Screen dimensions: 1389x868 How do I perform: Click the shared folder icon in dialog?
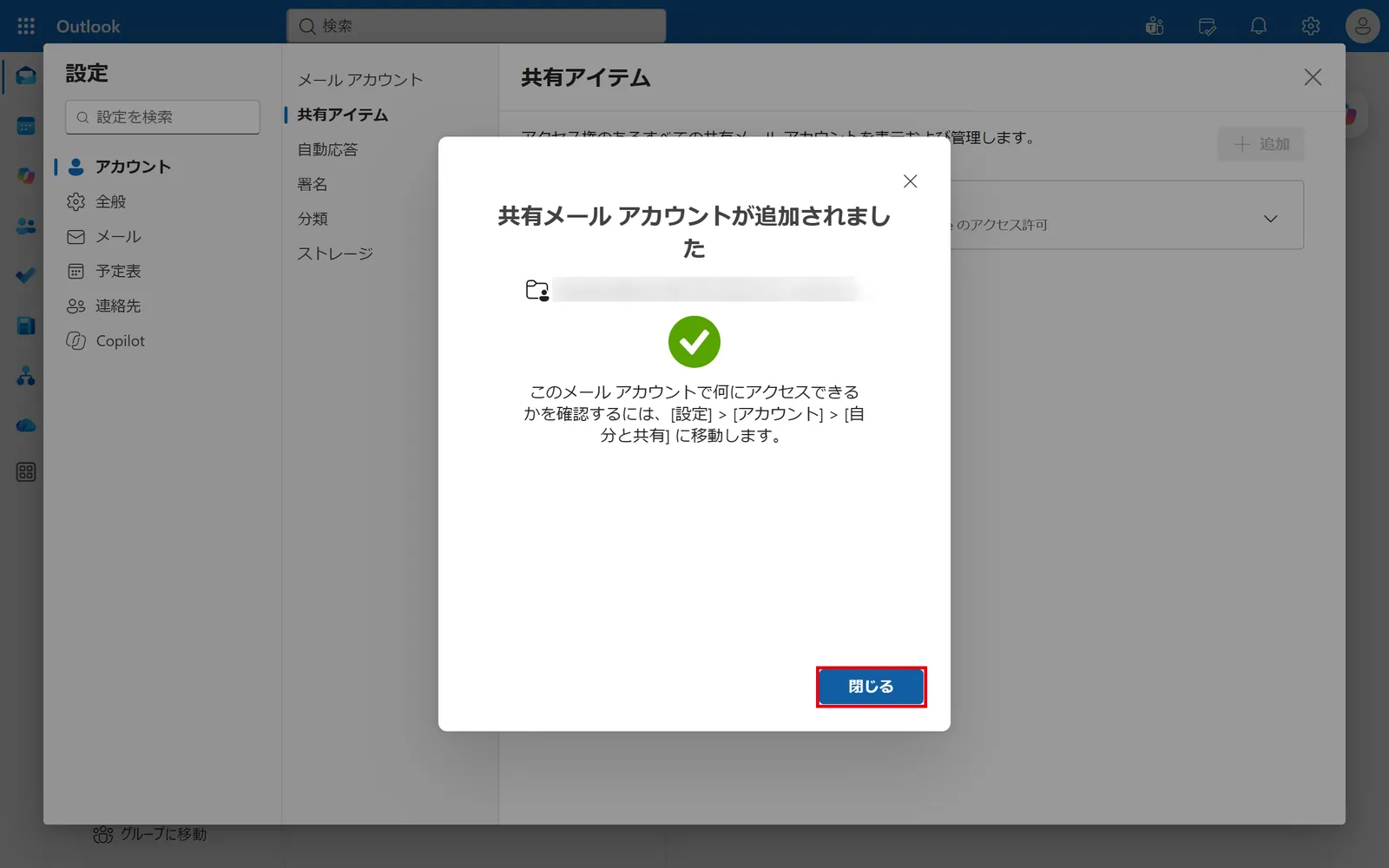[537, 290]
